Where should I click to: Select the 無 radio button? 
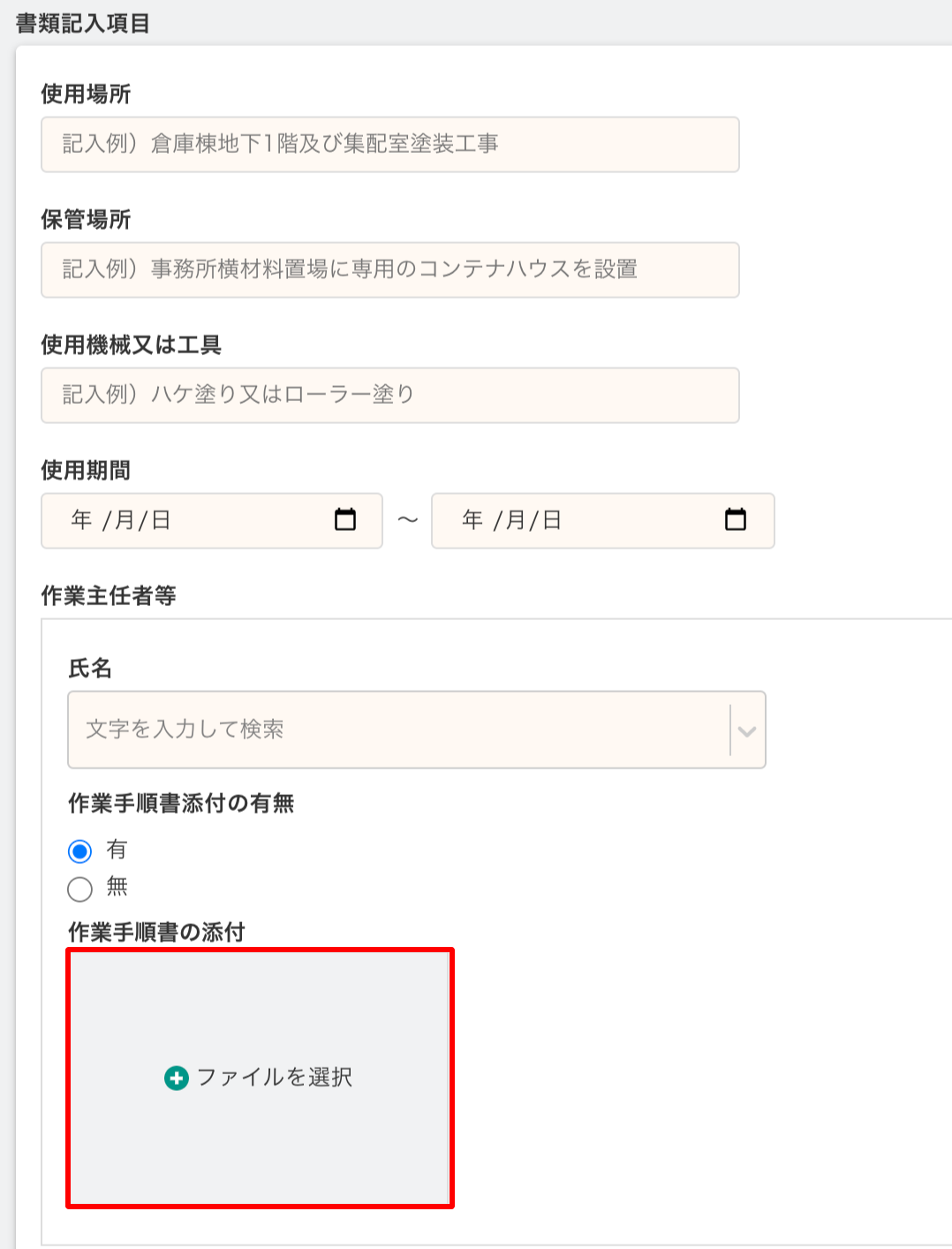pos(80,889)
